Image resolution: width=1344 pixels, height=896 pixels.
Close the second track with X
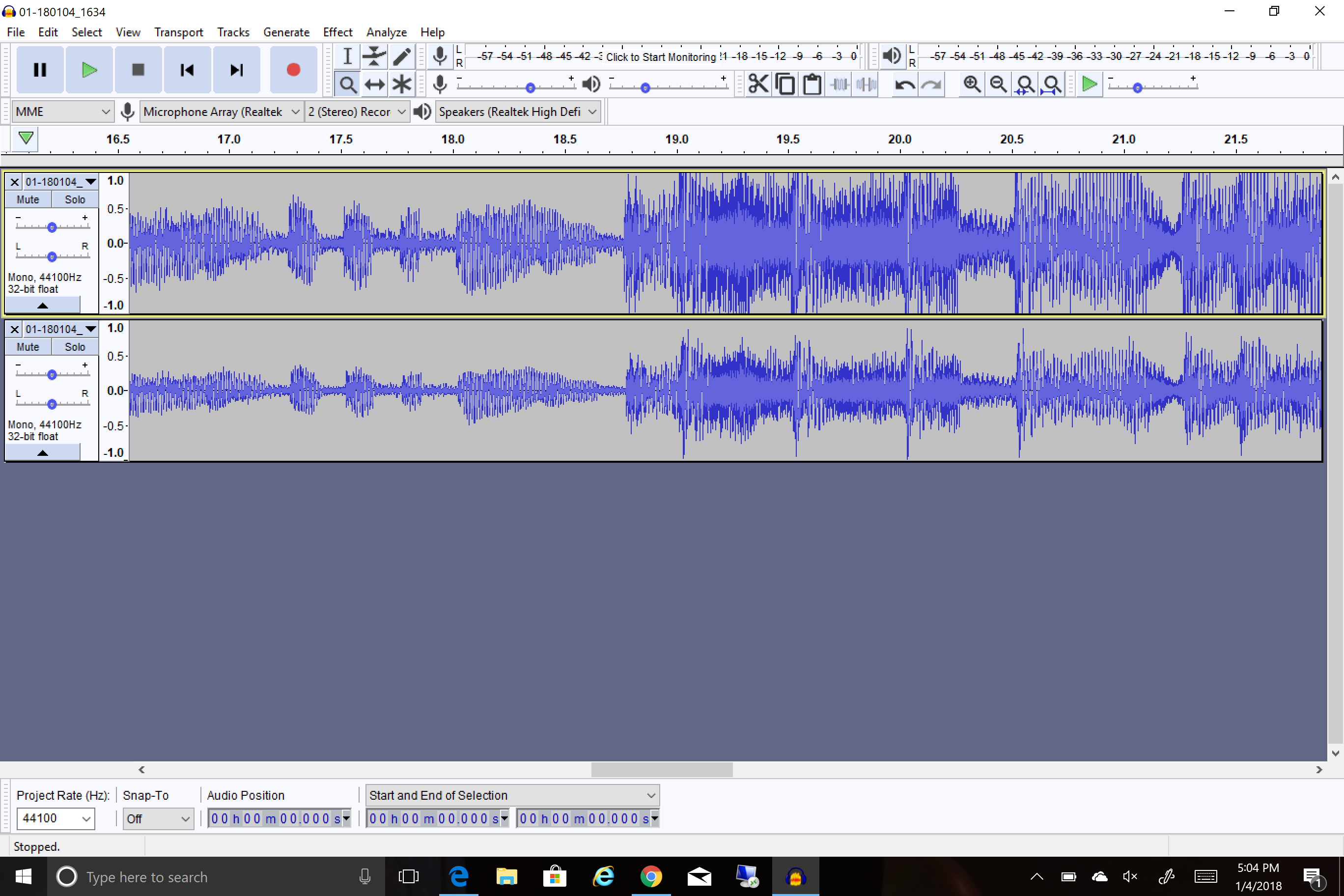(15, 329)
